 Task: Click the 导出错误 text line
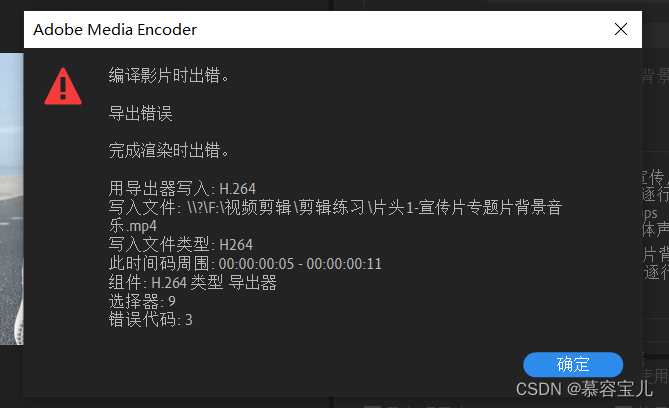click(140, 114)
